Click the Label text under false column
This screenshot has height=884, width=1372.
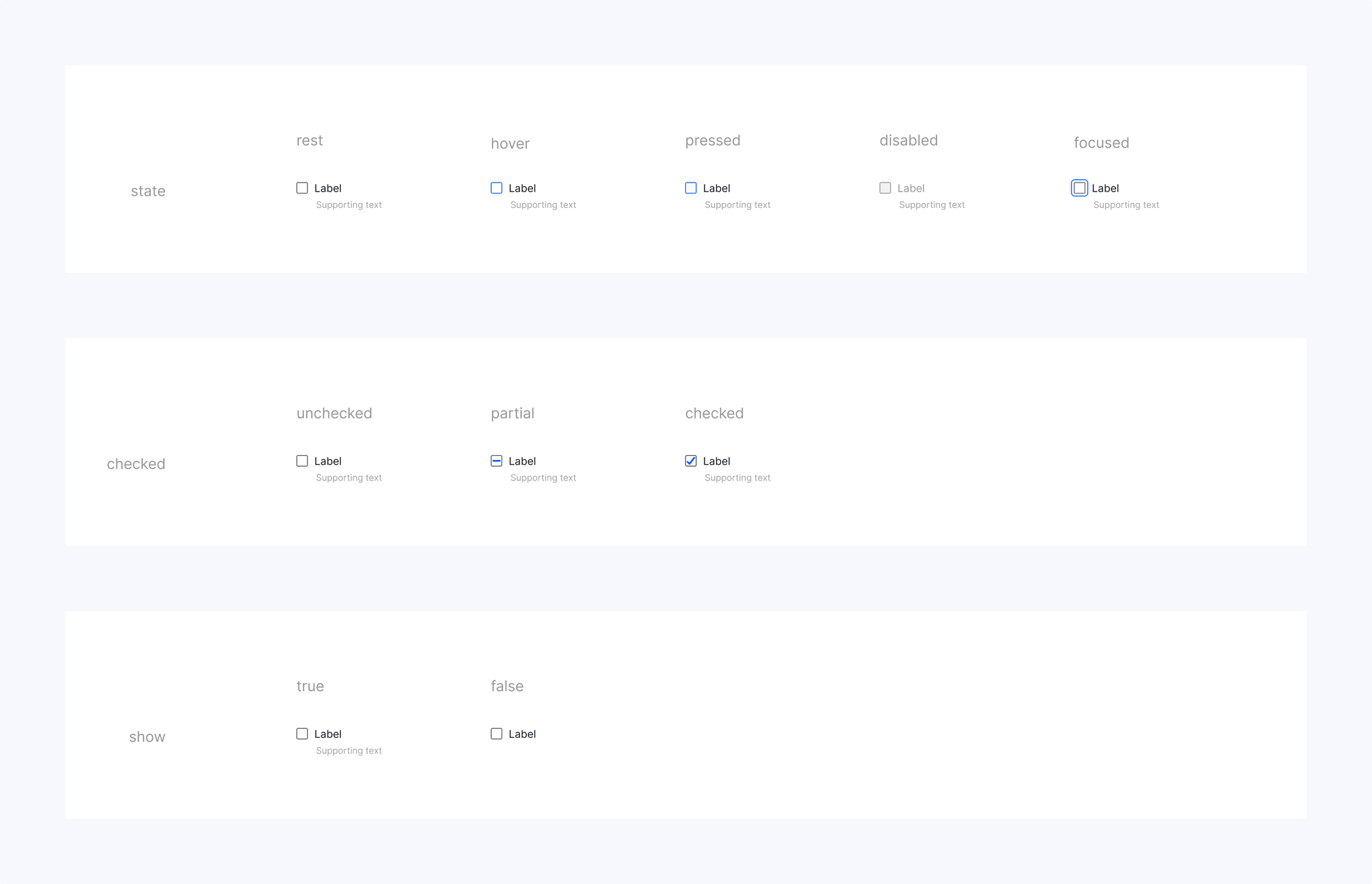(522, 734)
